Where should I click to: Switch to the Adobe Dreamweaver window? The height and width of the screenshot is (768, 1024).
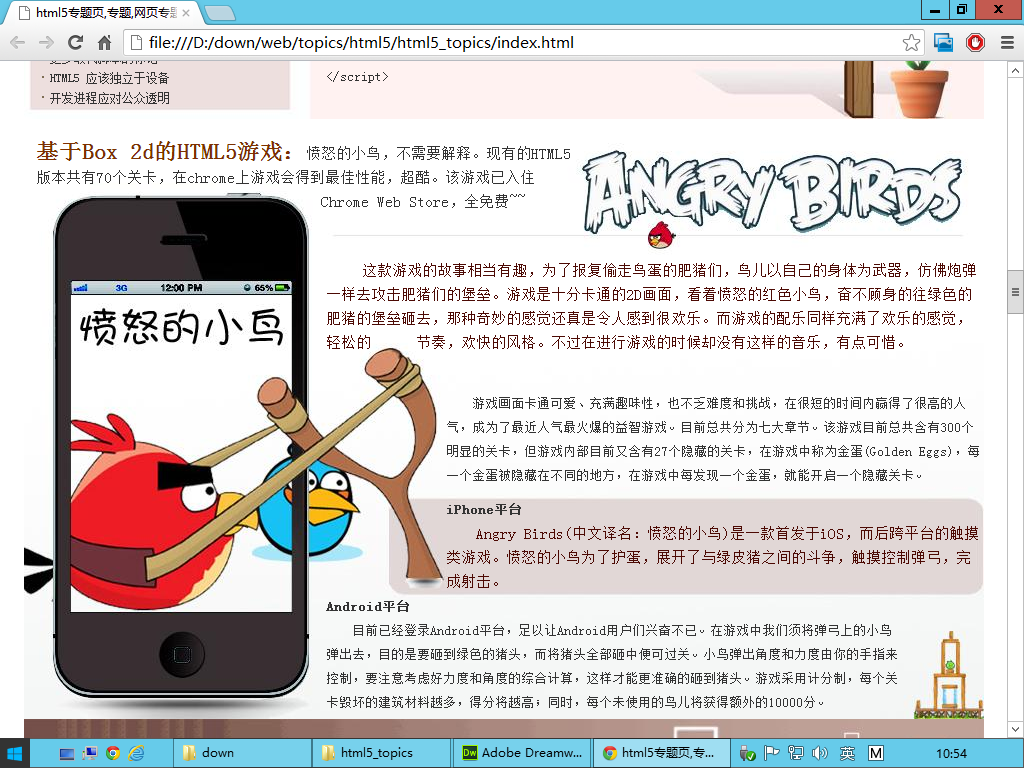pyautogui.click(x=522, y=753)
